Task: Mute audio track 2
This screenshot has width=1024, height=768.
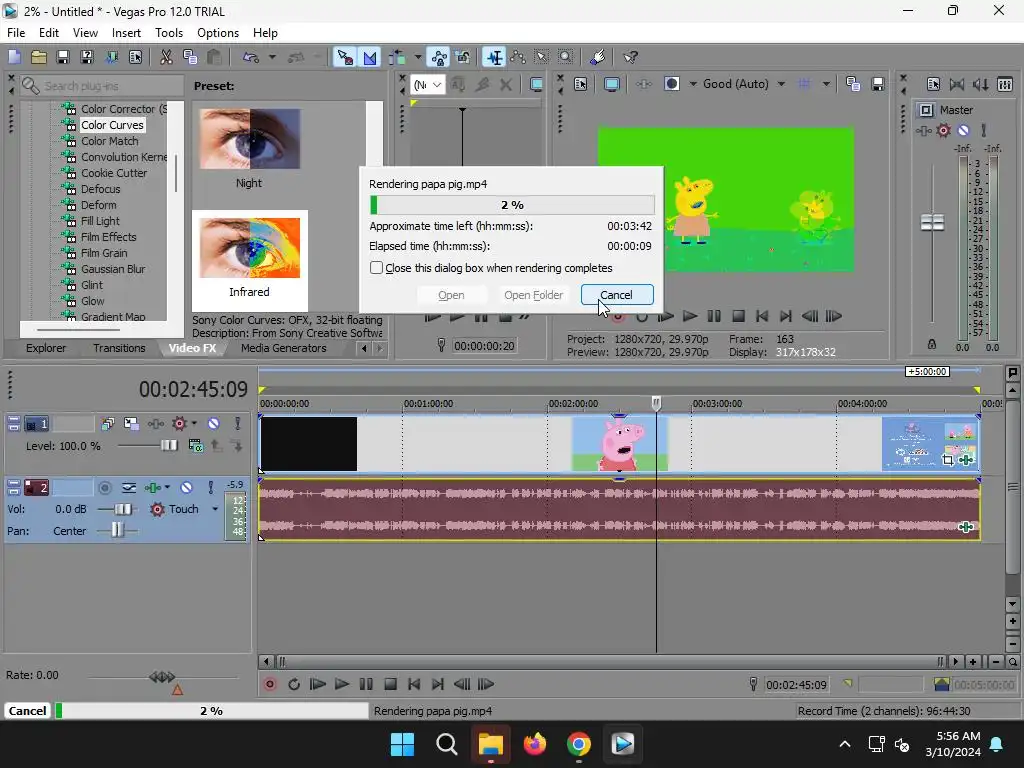Action: click(x=187, y=487)
